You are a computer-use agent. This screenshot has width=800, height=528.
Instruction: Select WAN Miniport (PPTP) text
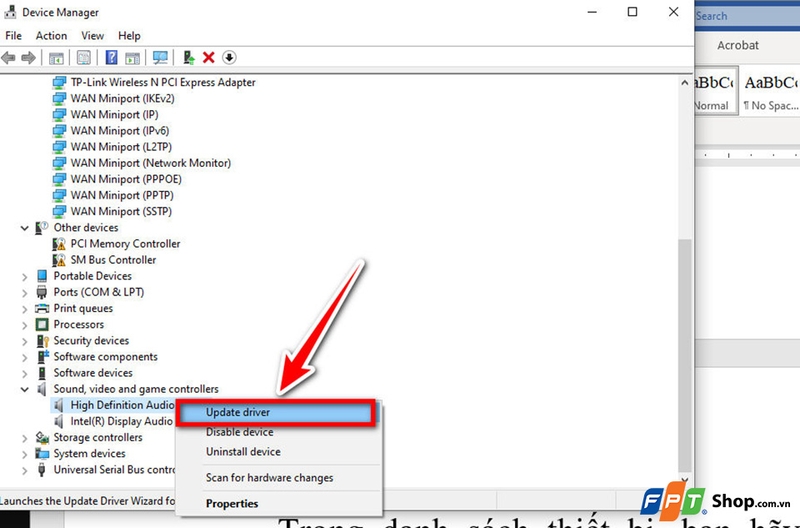[122, 195]
